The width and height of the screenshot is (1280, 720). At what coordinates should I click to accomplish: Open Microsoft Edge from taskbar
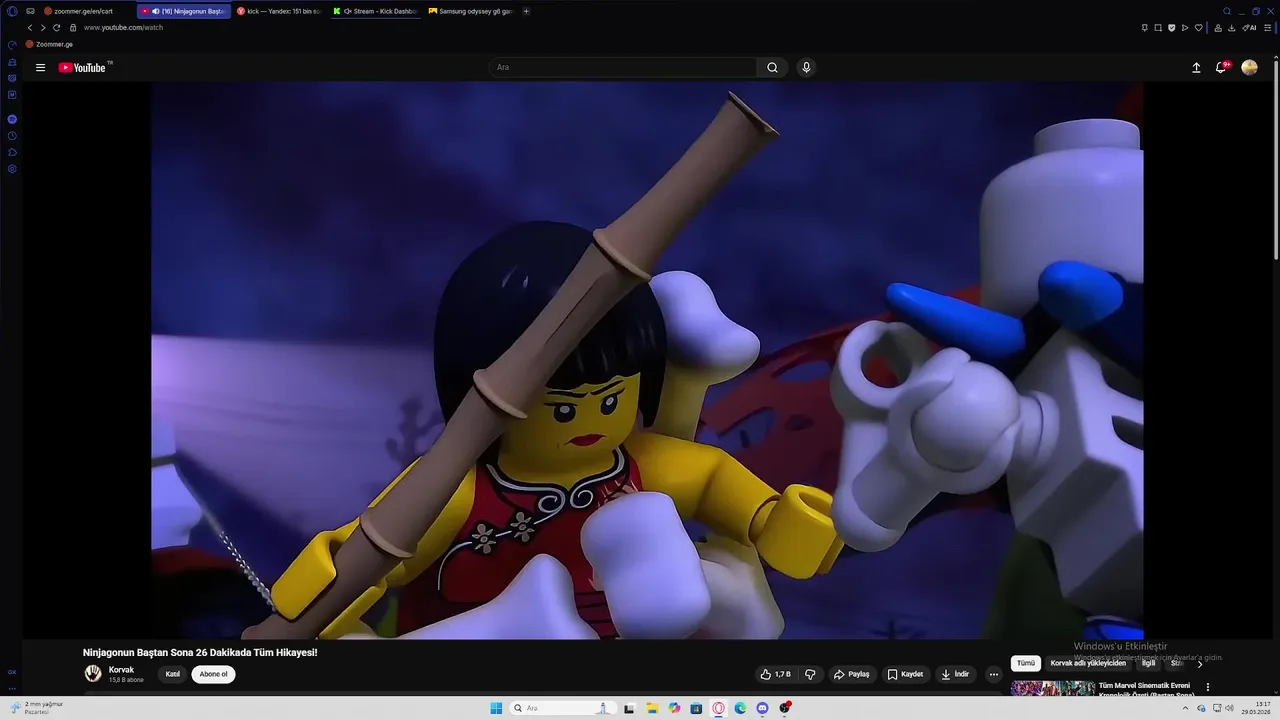[740, 708]
